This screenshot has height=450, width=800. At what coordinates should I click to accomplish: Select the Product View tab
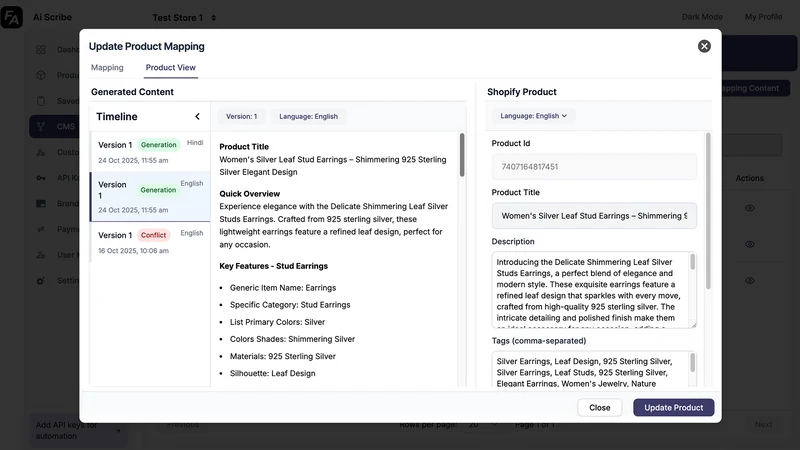[170, 67]
